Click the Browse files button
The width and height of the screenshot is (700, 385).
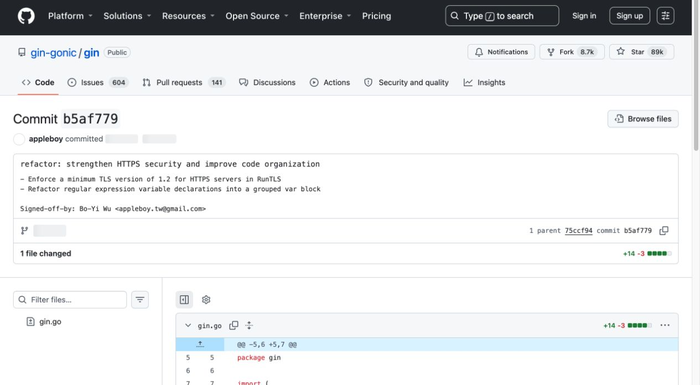[643, 119]
